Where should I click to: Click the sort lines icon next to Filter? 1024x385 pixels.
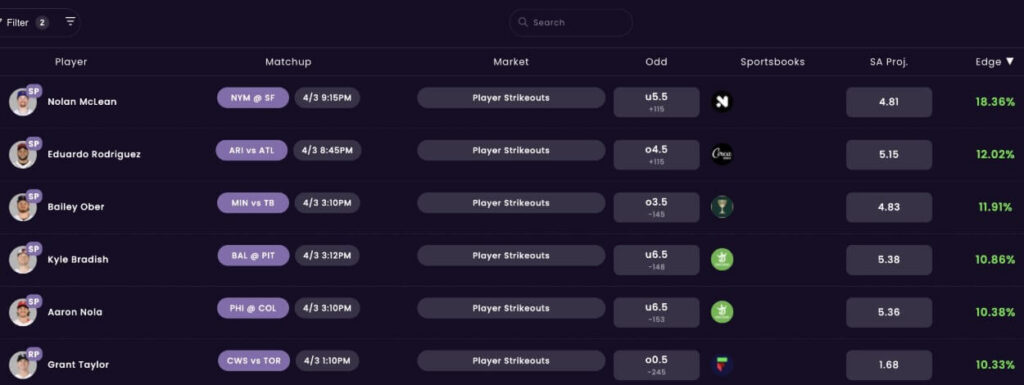[71, 22]
